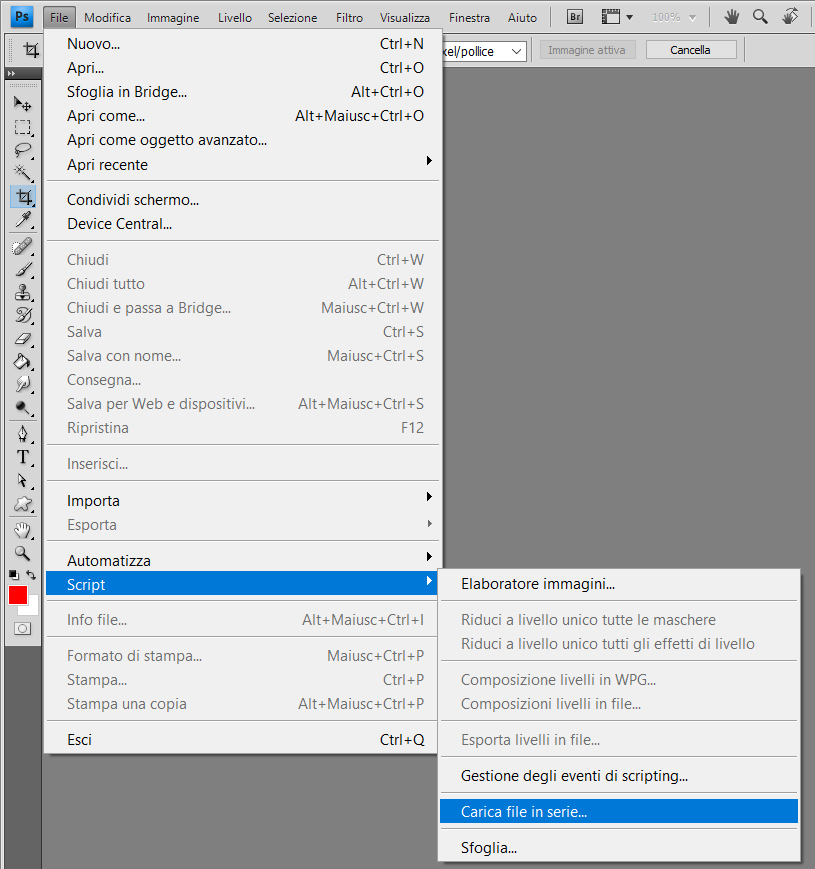
Task: Choose Carica file in serie...
Action: pos(619,811)
